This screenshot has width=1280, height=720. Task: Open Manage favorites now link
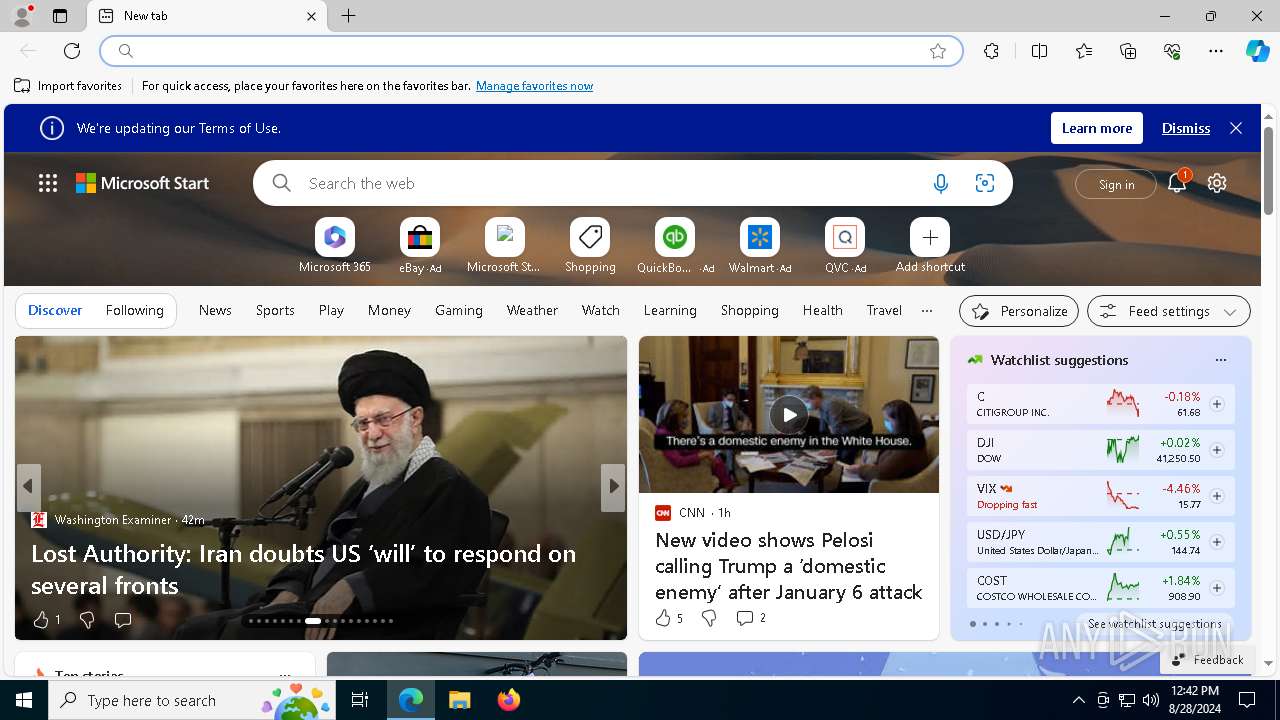click(534, 86)
